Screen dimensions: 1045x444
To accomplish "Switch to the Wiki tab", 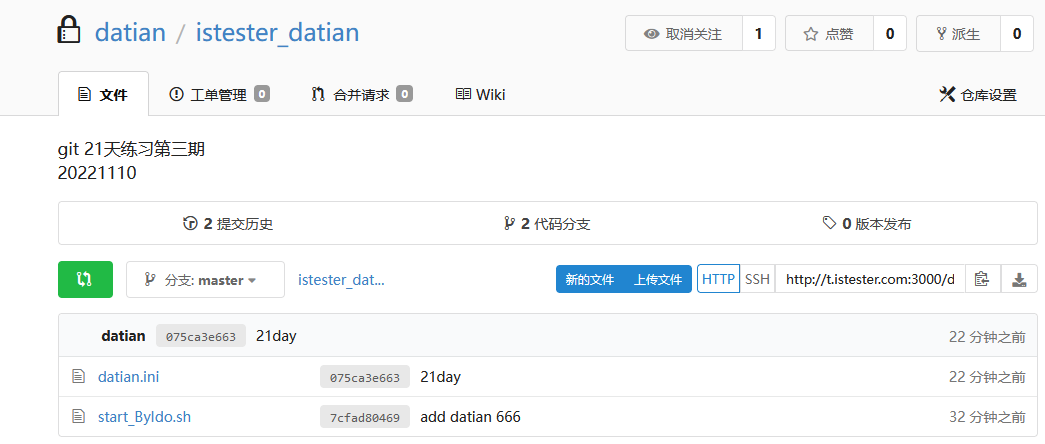I will pos(480,95).
